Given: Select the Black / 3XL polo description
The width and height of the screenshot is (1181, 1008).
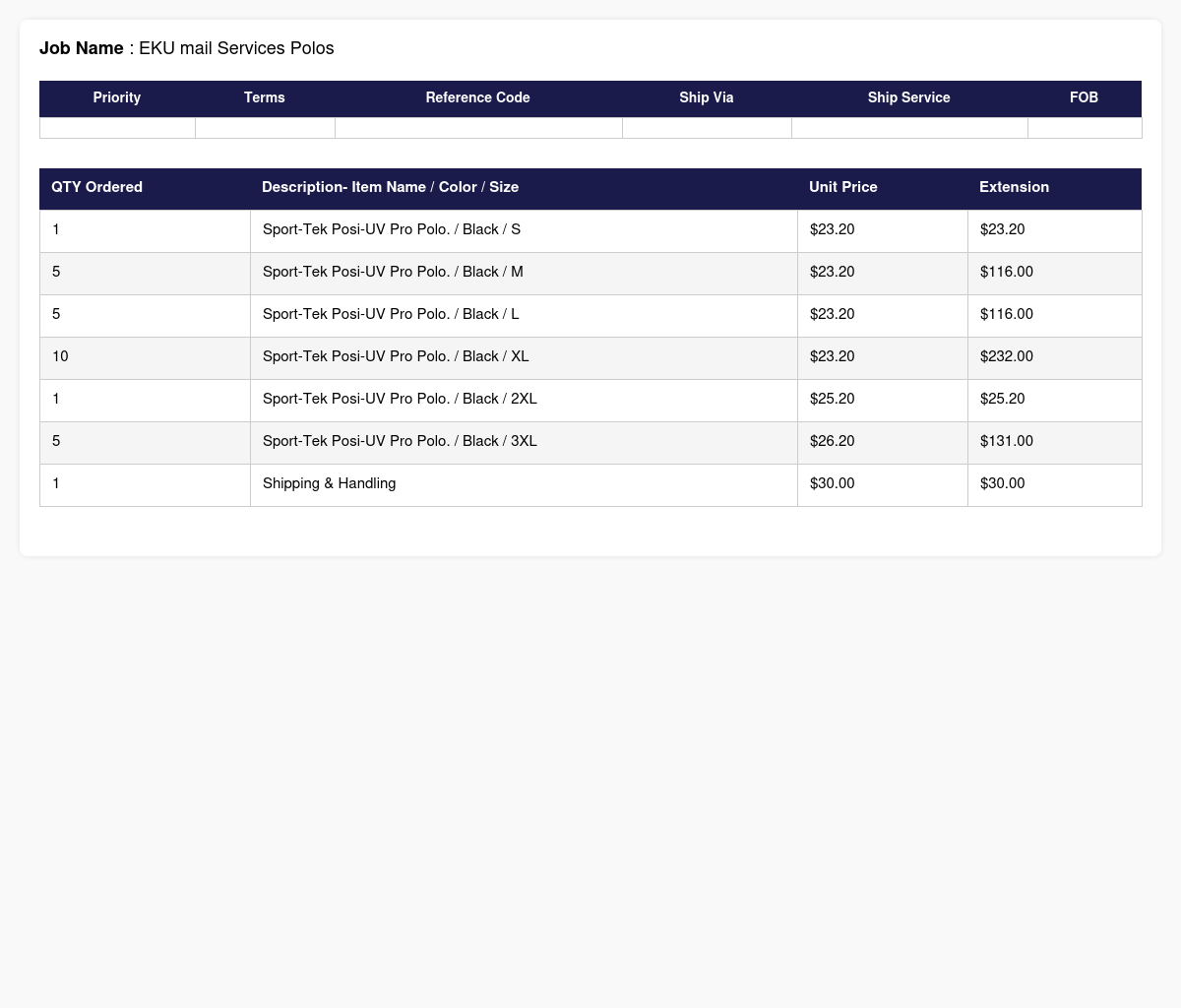Looking at the screenshot, I should (400, 441).
